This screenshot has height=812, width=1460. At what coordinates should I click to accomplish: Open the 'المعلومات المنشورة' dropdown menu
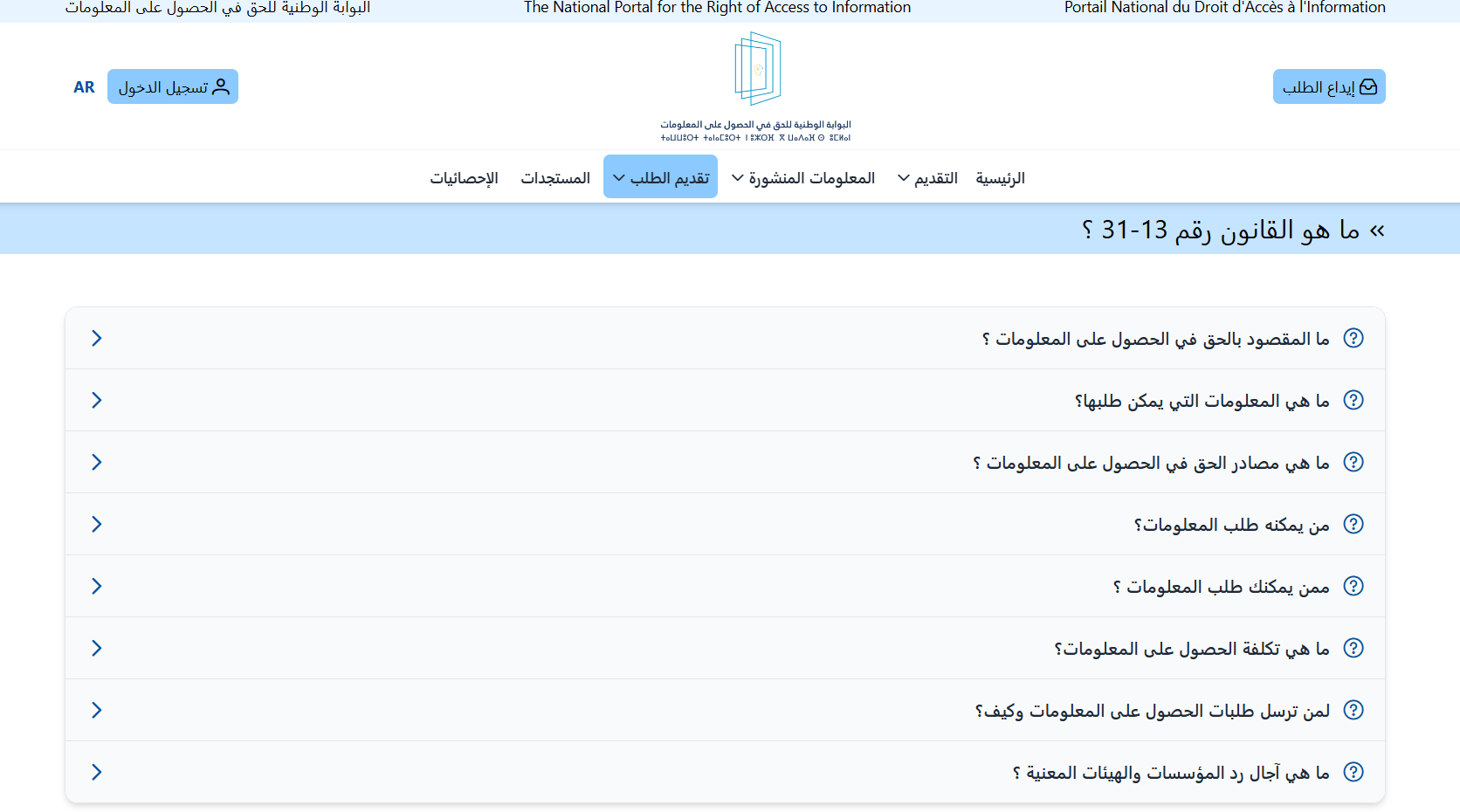[x=802, y=178]
